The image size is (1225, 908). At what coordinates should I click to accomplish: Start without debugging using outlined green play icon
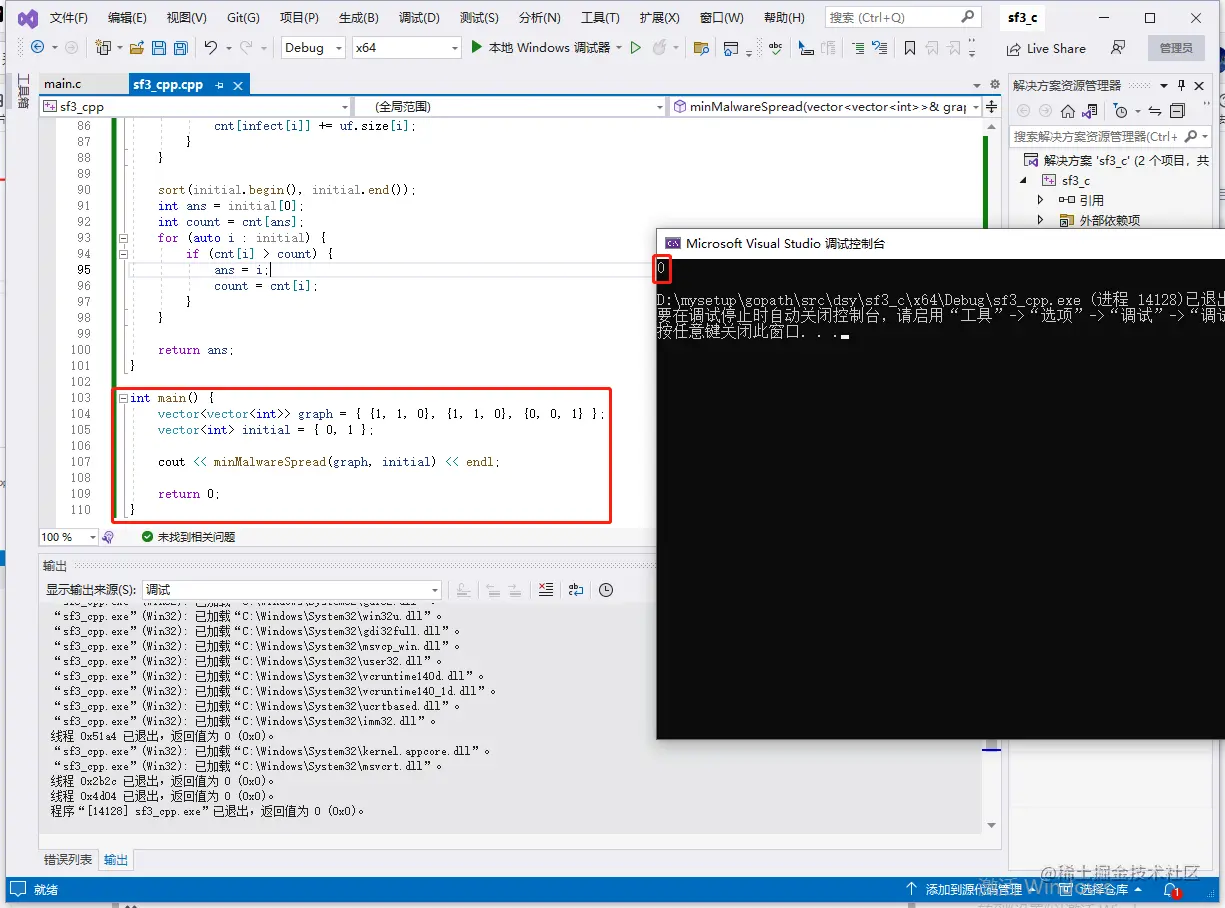pyautogui.click(x=635, y=47)
